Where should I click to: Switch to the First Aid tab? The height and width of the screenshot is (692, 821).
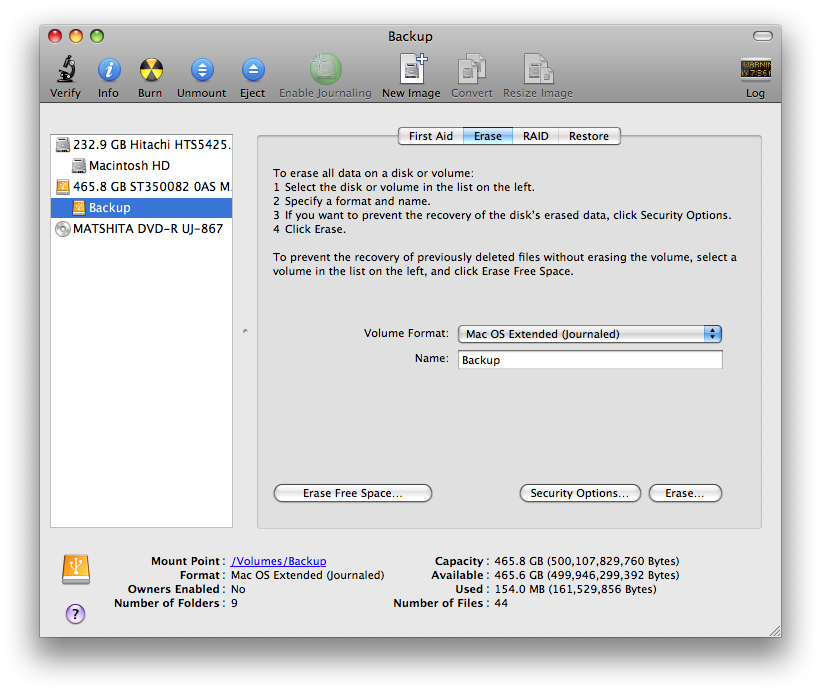point(430,136)
